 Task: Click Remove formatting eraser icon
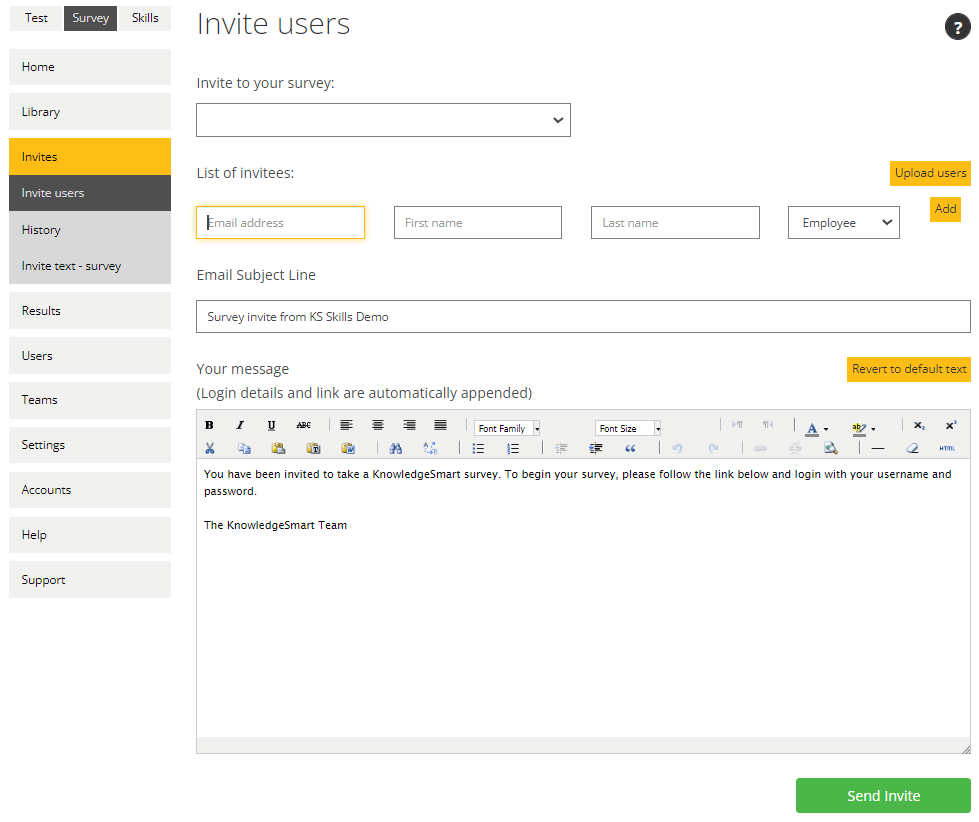[x=912, y=448]
